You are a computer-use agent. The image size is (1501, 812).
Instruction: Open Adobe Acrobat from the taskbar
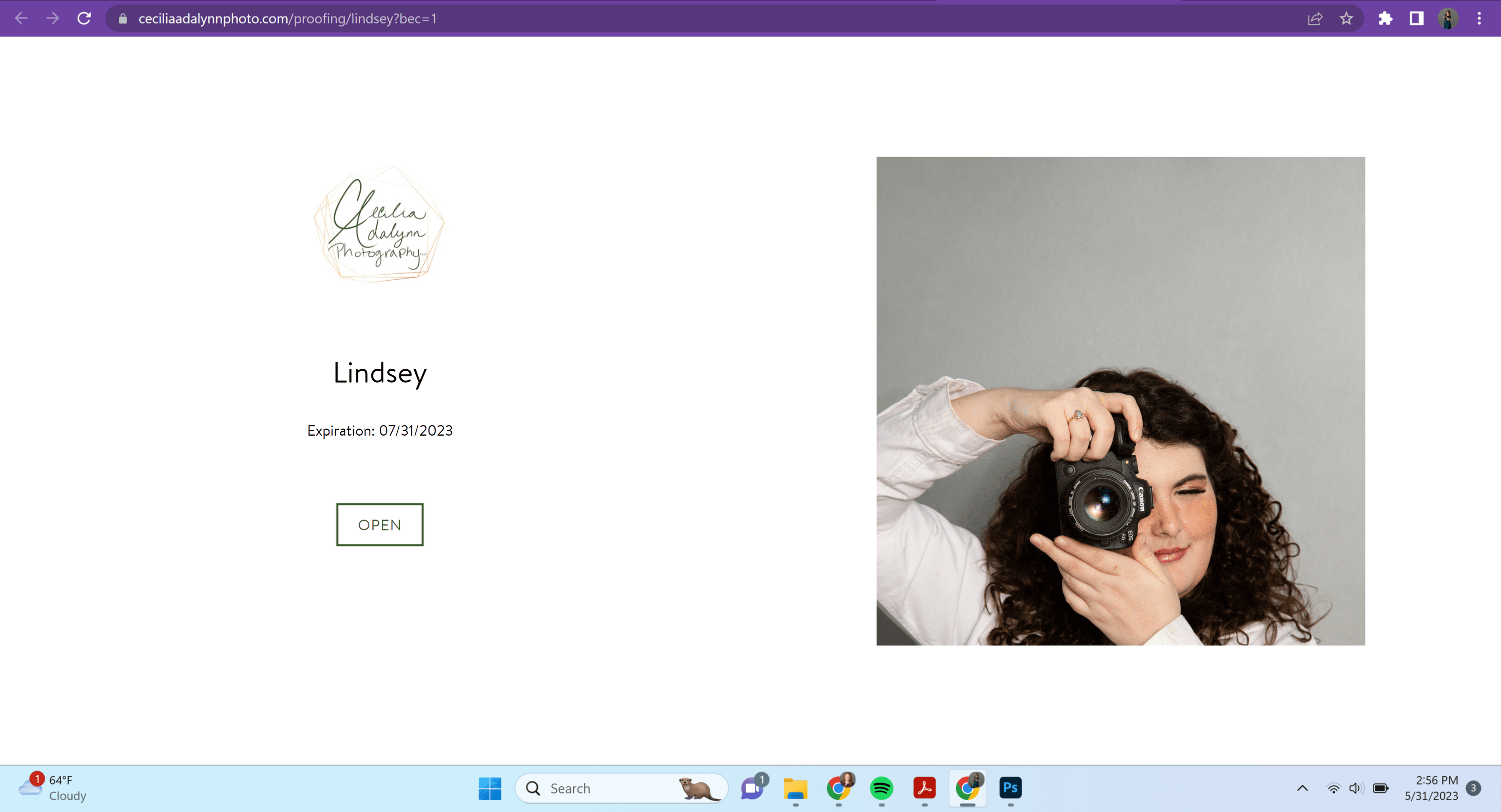coord(925,788)
